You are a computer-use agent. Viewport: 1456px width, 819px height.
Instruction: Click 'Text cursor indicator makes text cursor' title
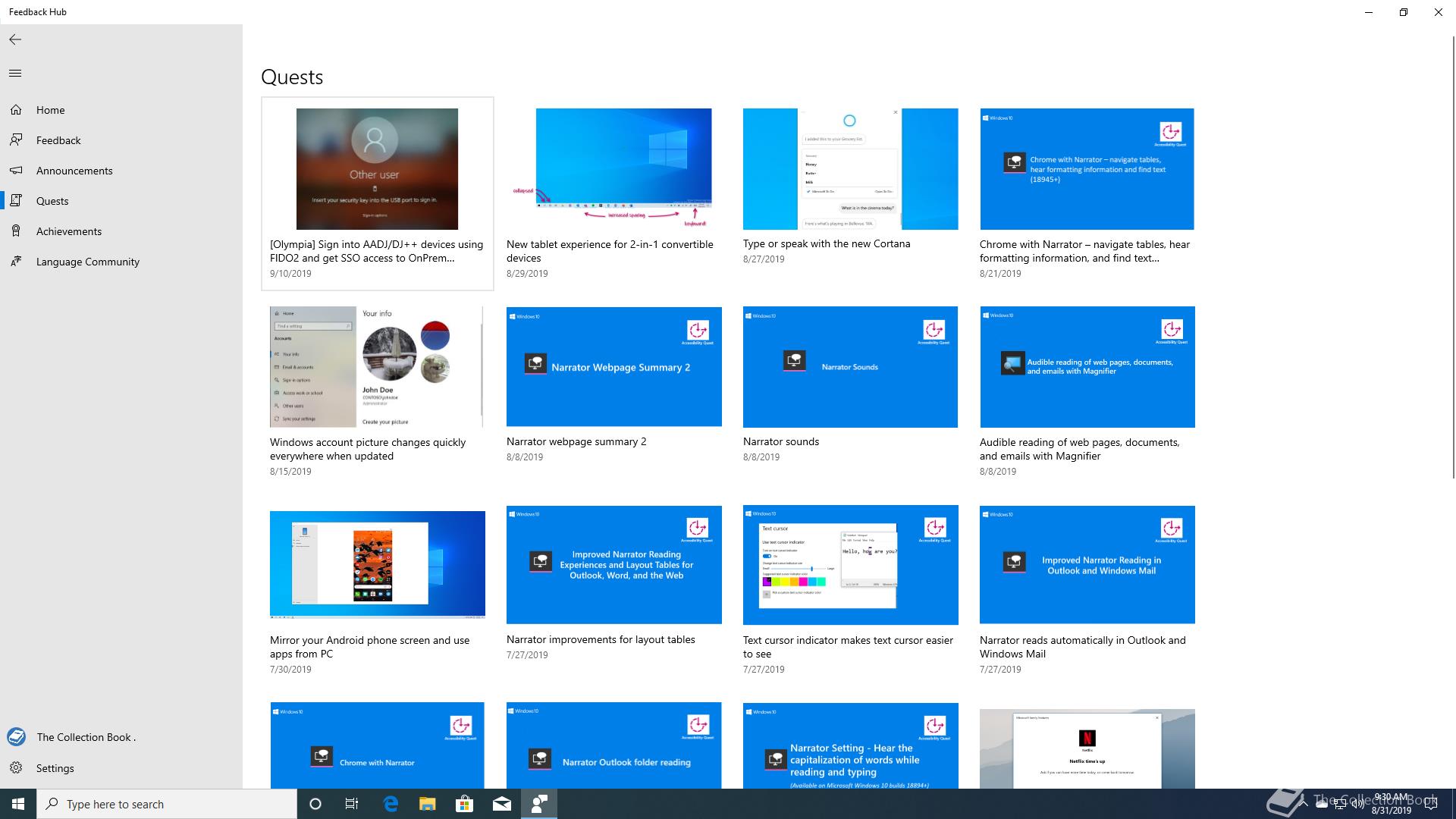(x=848, y=647)
